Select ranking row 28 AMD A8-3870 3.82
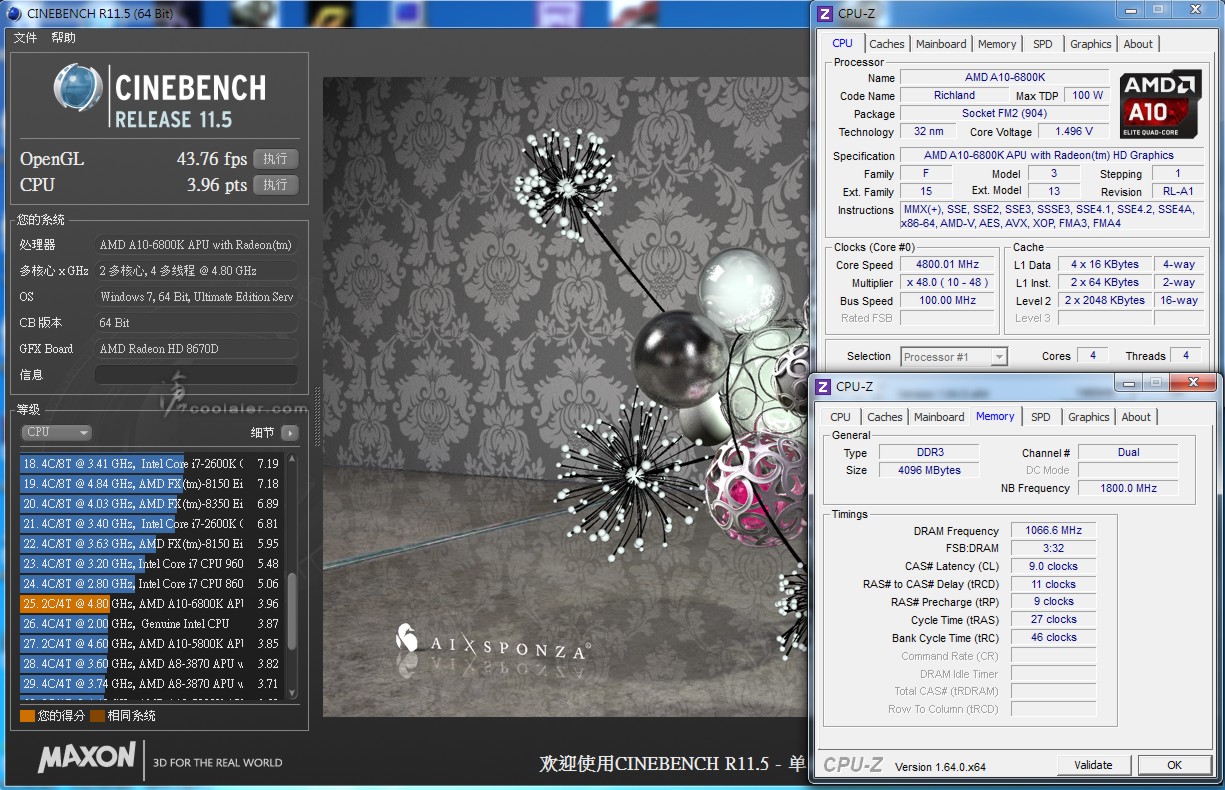The width and height of the screenshot is (1225, 790). (152, 664)
